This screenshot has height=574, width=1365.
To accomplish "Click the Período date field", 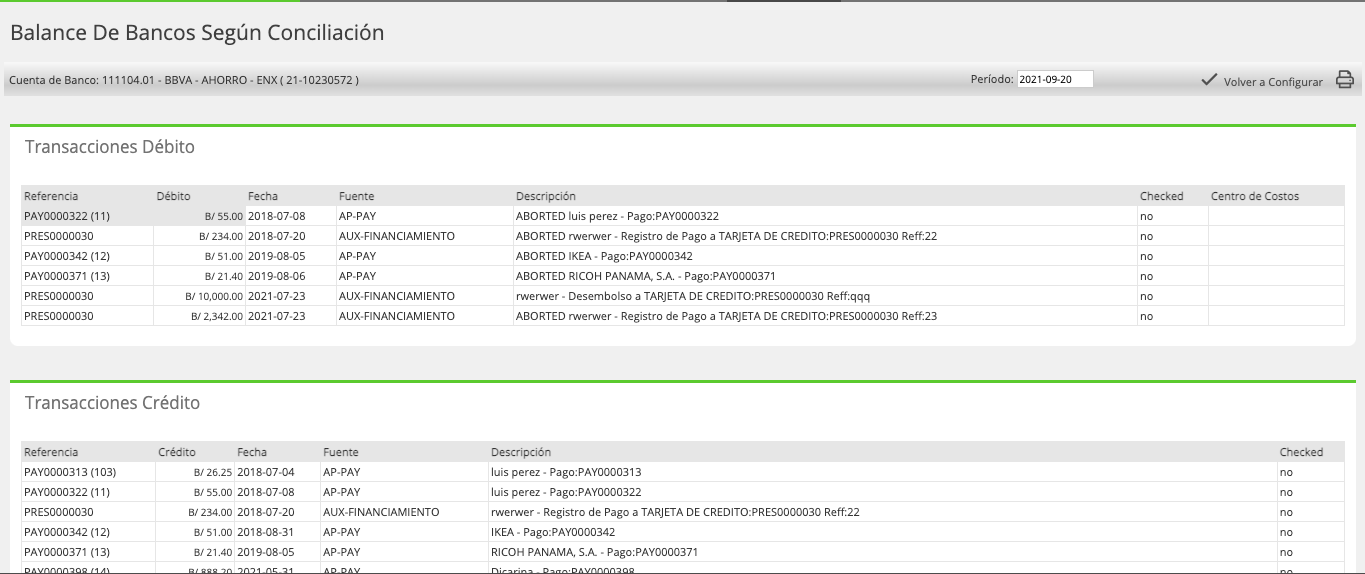I will [1055, 79].
